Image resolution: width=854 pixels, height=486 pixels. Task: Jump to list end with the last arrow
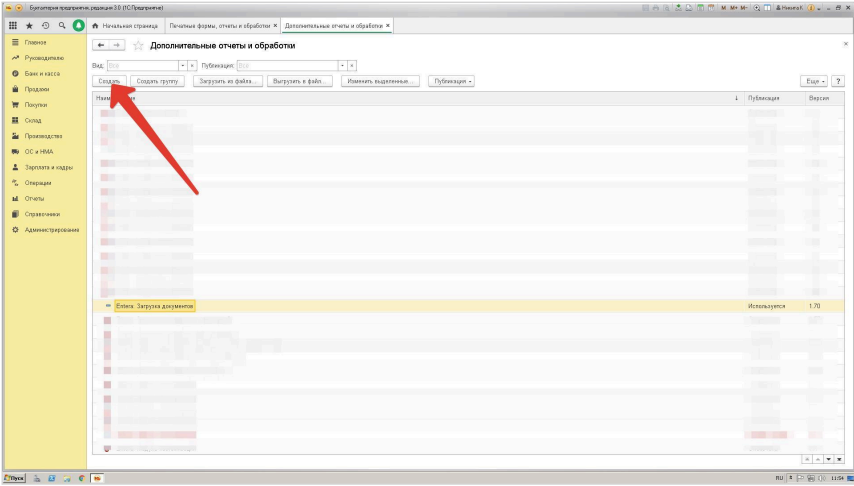click(839, 459)
